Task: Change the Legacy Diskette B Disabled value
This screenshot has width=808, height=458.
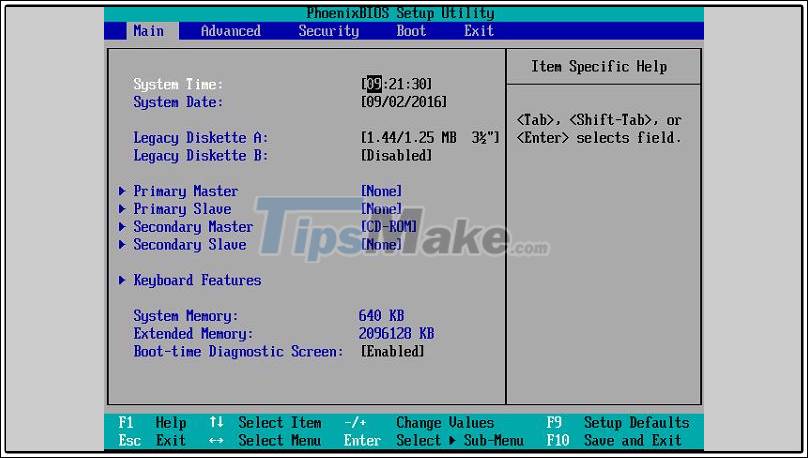Action: pyautogui.click(x=396, y=155)
